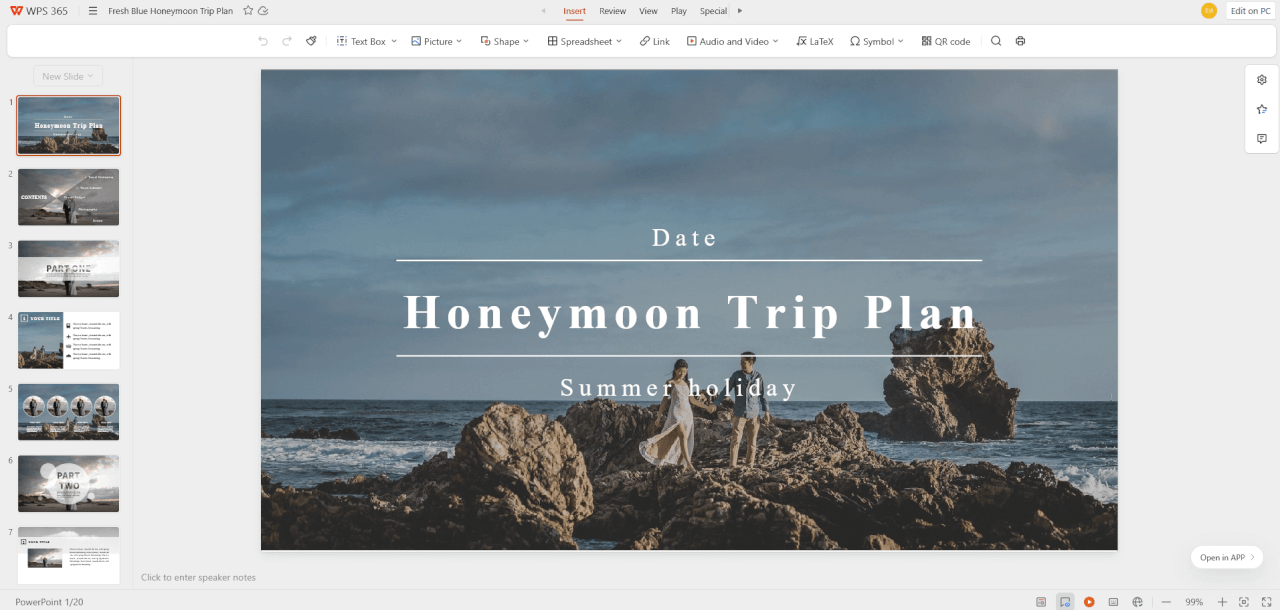Expand the Symbol dropdown arrow
Screen dimensions: 1280x610
point(900,41)
